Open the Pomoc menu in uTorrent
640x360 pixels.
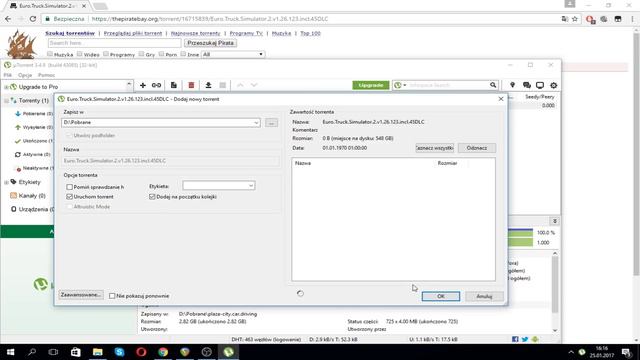click(x=47, y=75)
